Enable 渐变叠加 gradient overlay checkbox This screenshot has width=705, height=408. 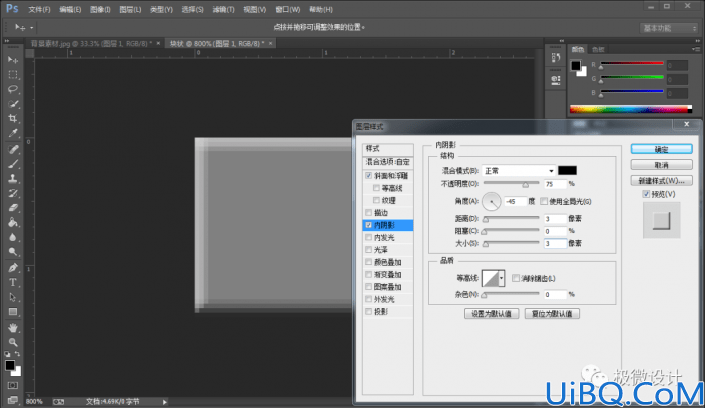(x=369, y=274)
